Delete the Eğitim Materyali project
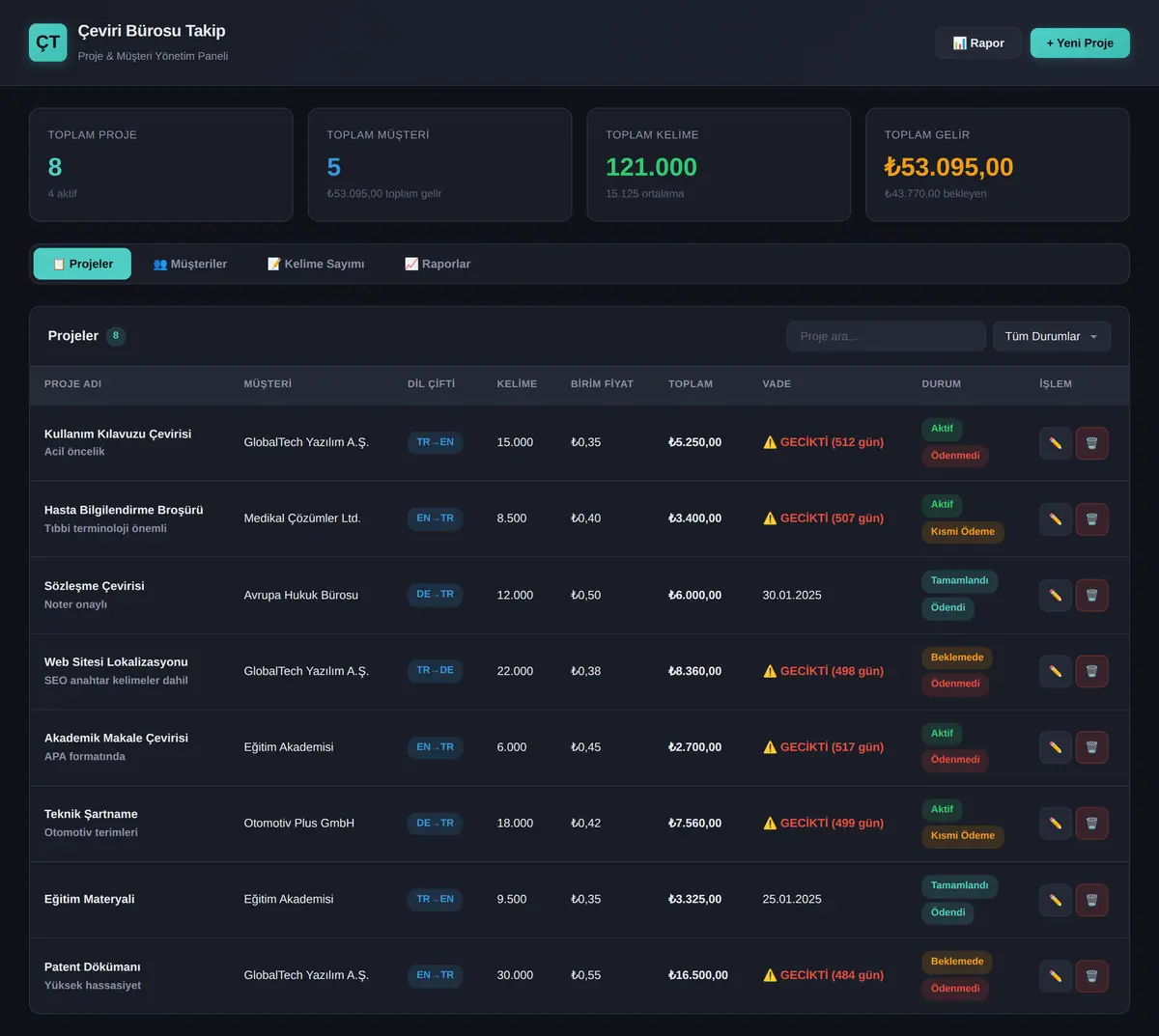Viewport: 1159px width, 1036px height. tap(1092, 900)
